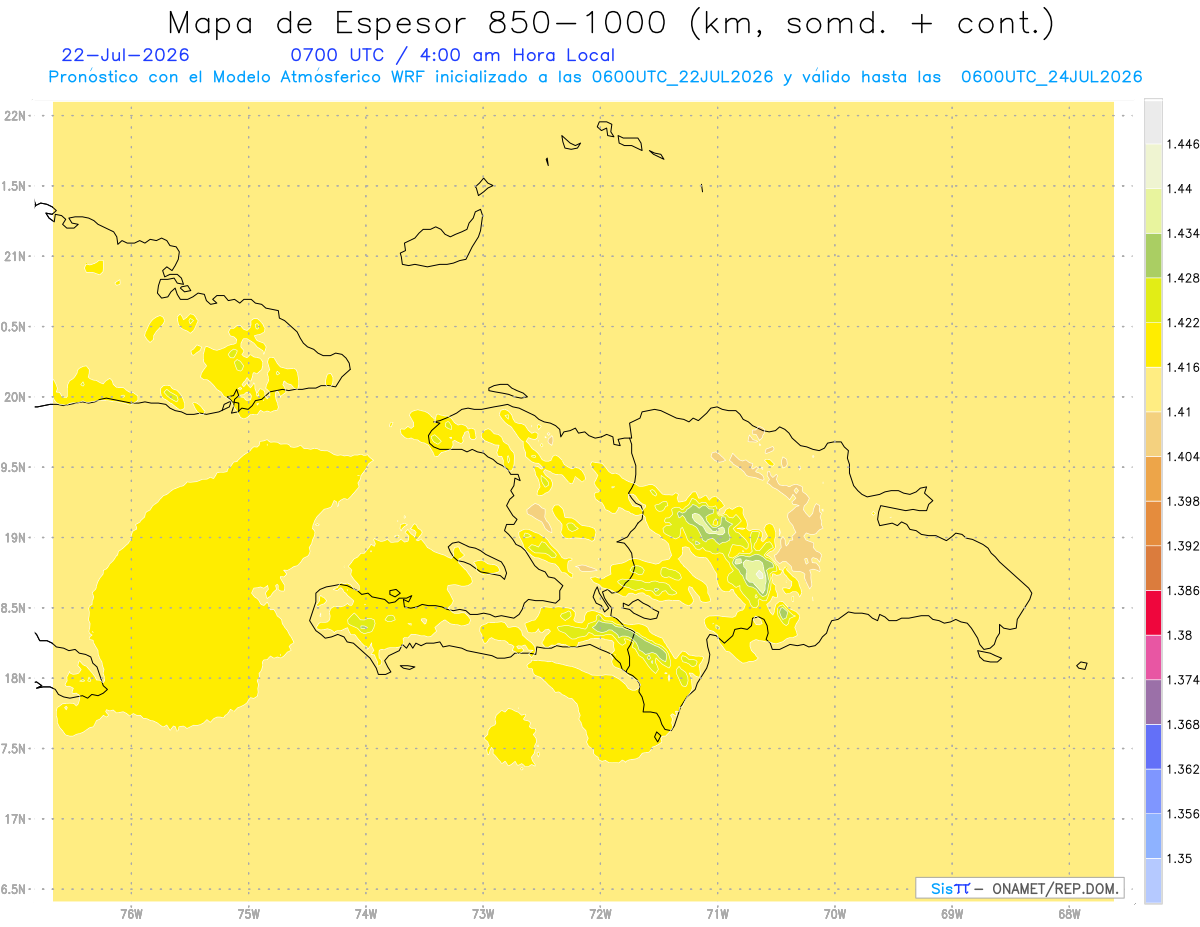Click the 73W longitude label
The height and width of the screenshot is (927, 1200).
[x=483, y=913]
